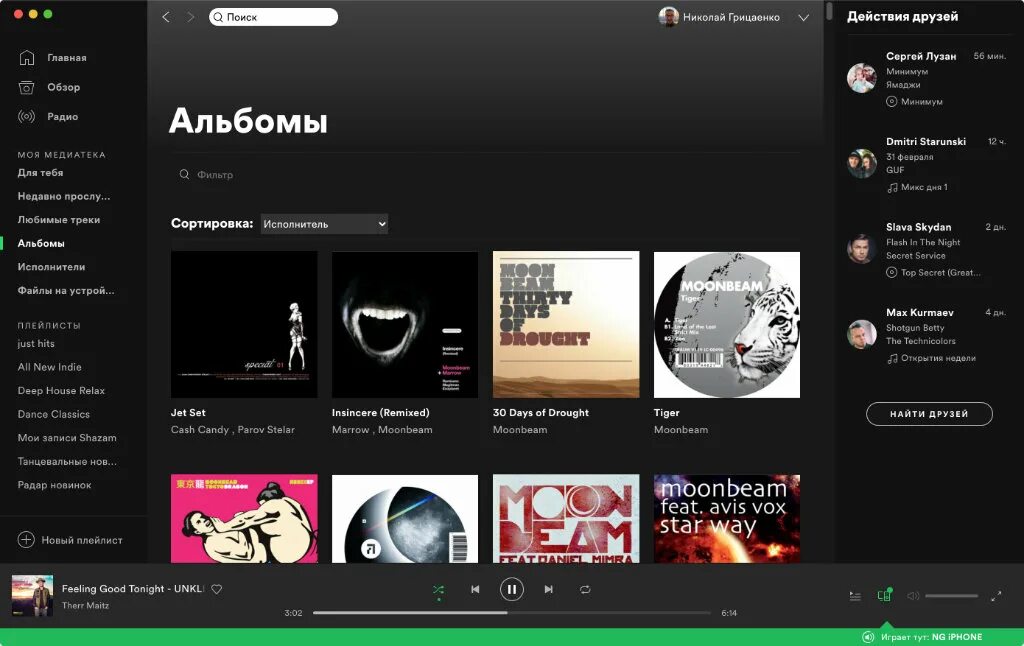Go back with the left arrow
Image resolution: width=1024 pixels, height=646 pixels.
166,17
